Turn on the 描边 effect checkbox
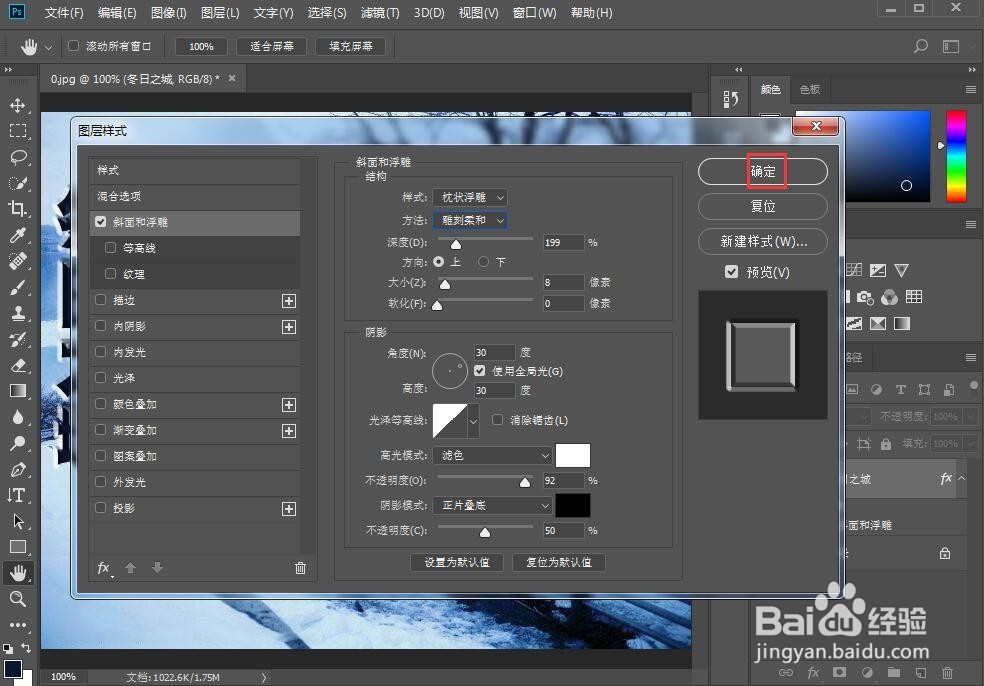The image size is (984, 686). coord(101,299)
